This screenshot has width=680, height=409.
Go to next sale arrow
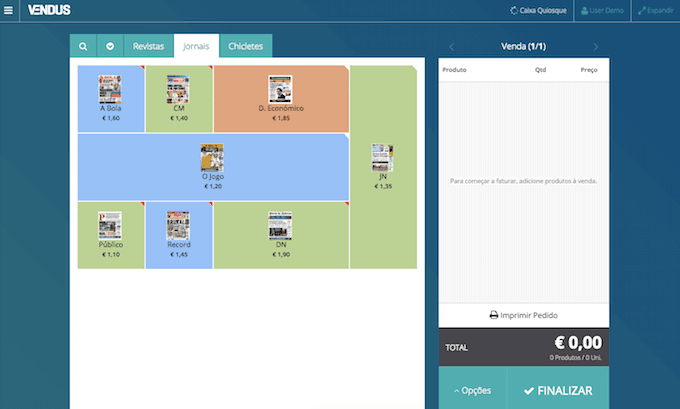pos(595,46)
